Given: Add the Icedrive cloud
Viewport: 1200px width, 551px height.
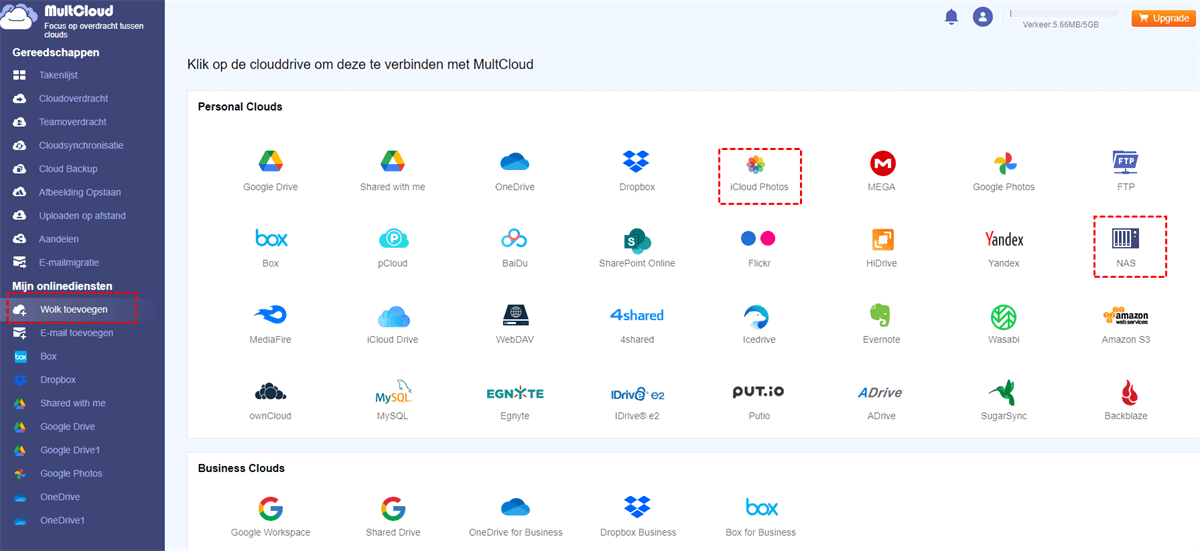Looking at the screenshot, I should coord(758,316).
